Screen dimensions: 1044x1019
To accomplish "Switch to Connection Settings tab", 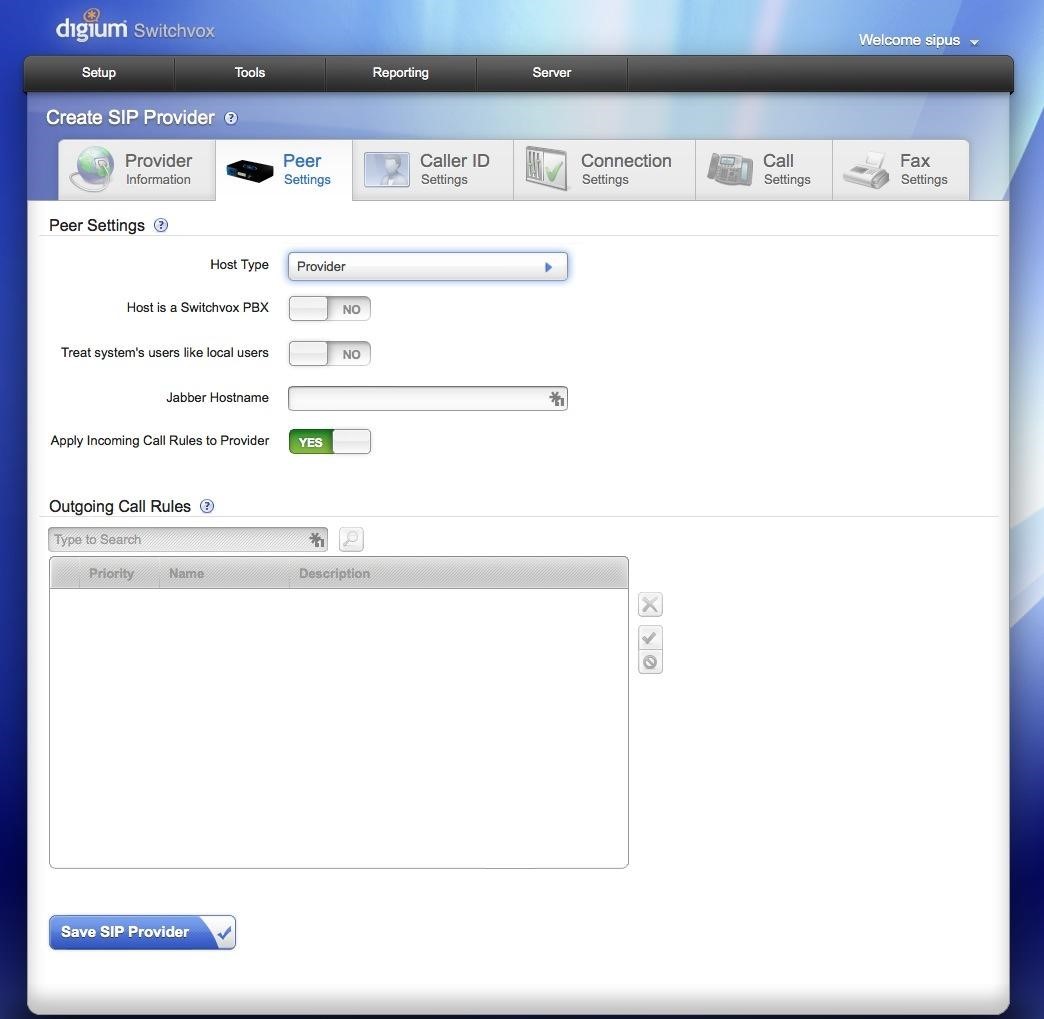I will (605, 170).
